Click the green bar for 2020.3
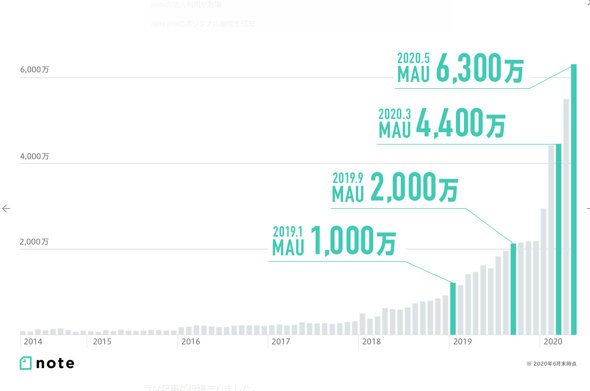Image resolution: width=590 pixels, height=391 pixels. pos(558,239)
